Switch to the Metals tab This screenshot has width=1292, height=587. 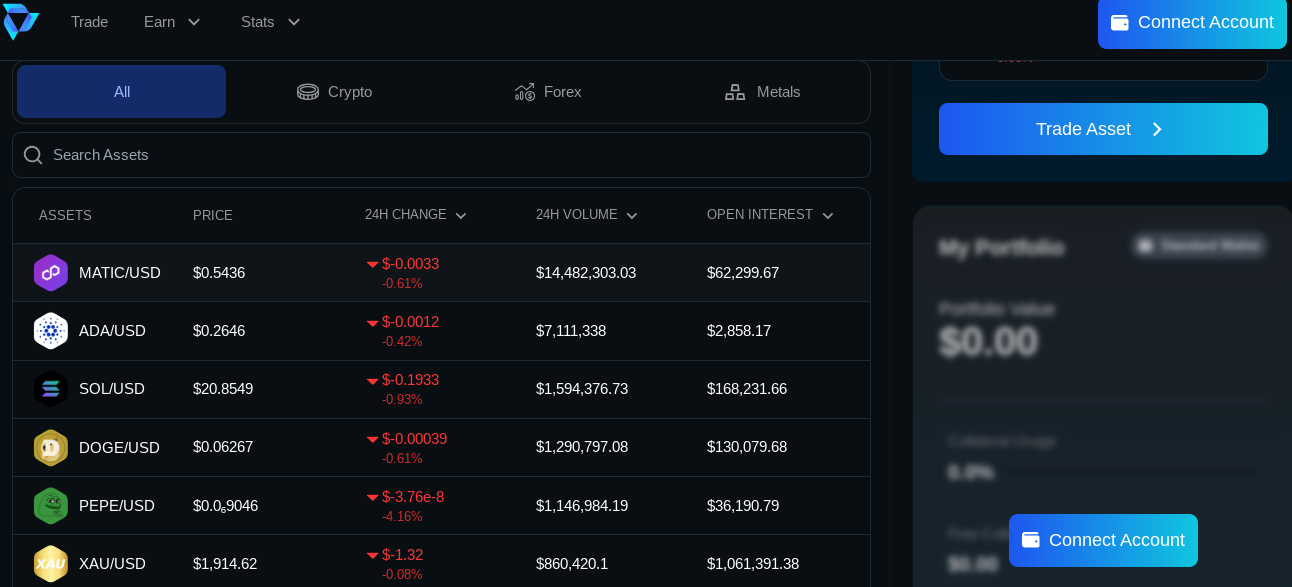pyautogui.click(x=762, y=92)
